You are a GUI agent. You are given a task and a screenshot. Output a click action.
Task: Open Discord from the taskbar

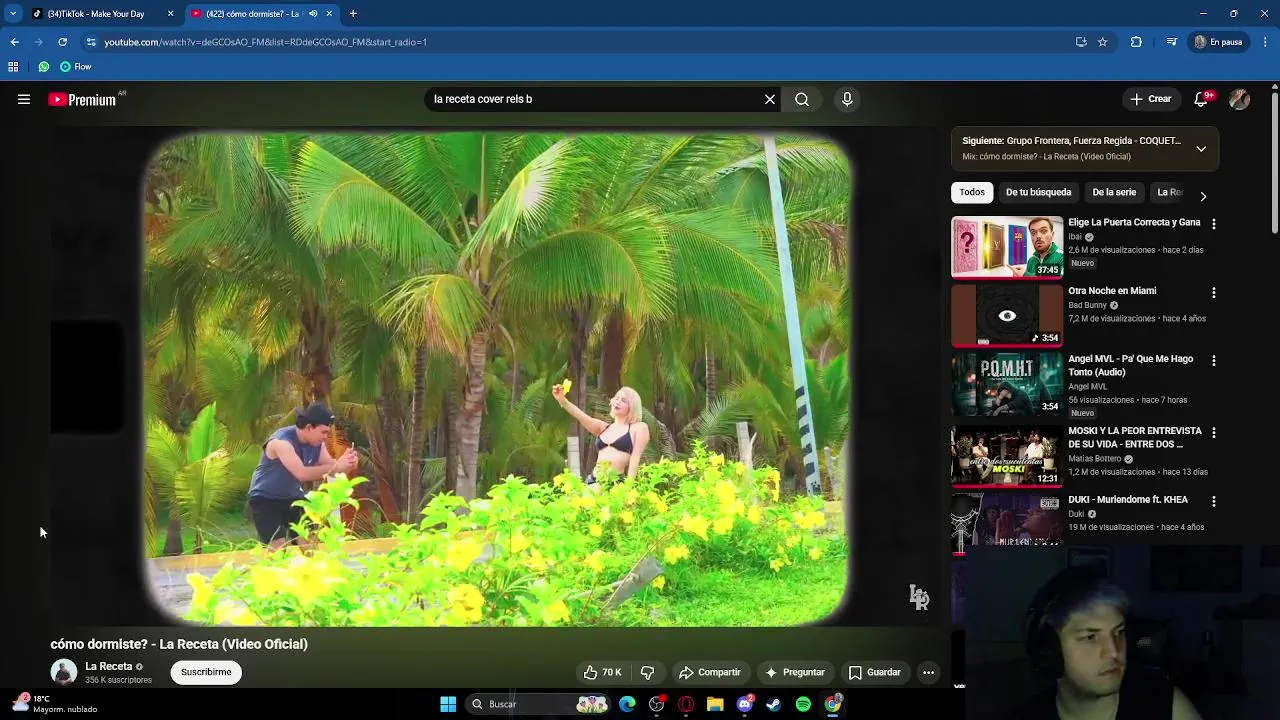[x=745, y=704]
